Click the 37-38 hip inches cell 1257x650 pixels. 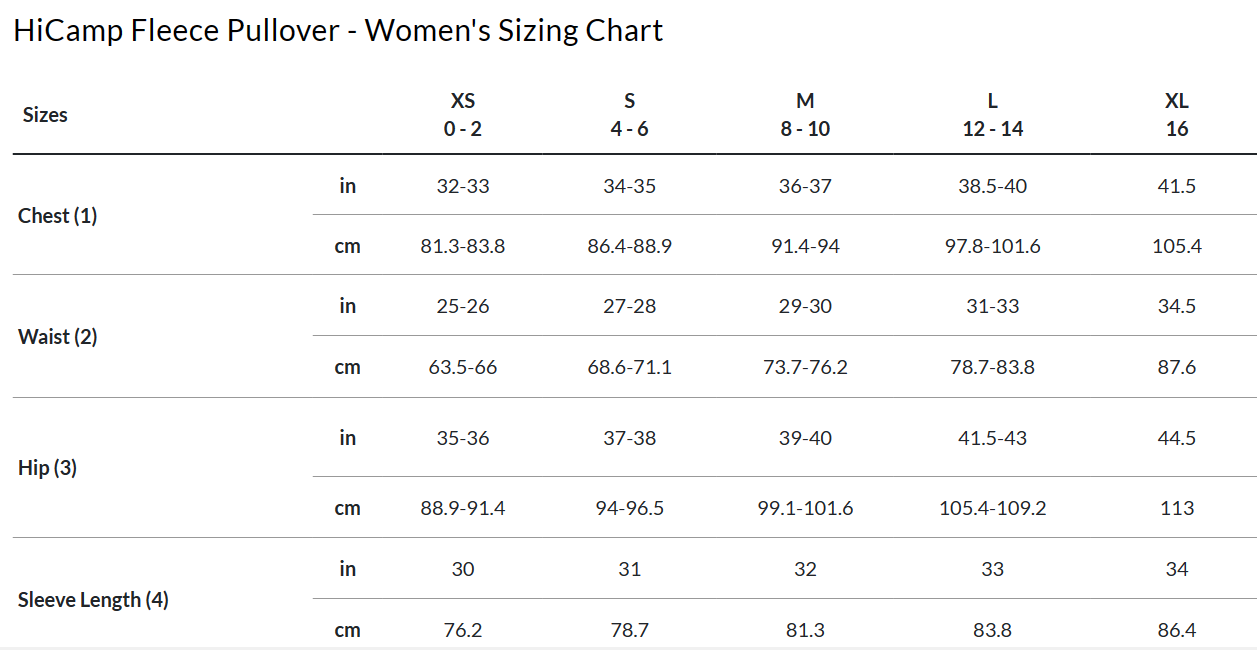tap(630, 438)
